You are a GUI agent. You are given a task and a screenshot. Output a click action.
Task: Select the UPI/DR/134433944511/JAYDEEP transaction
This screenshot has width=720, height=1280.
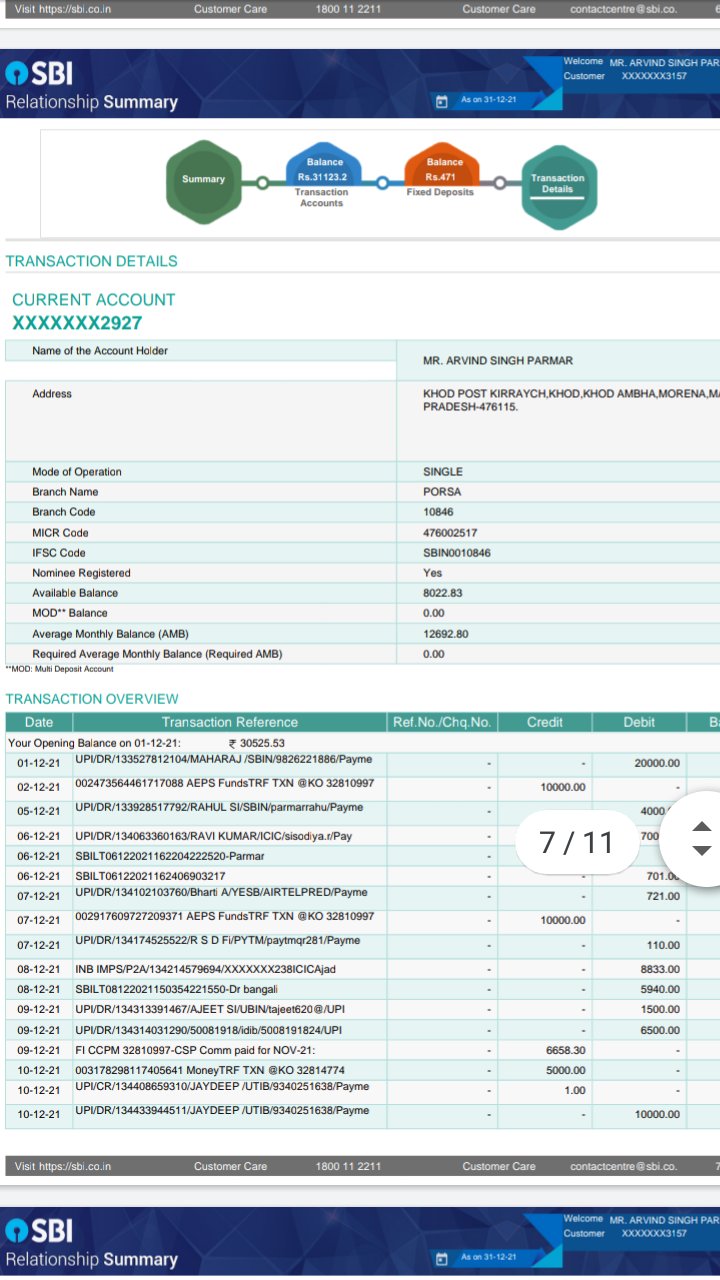[x=223, y=1110]
